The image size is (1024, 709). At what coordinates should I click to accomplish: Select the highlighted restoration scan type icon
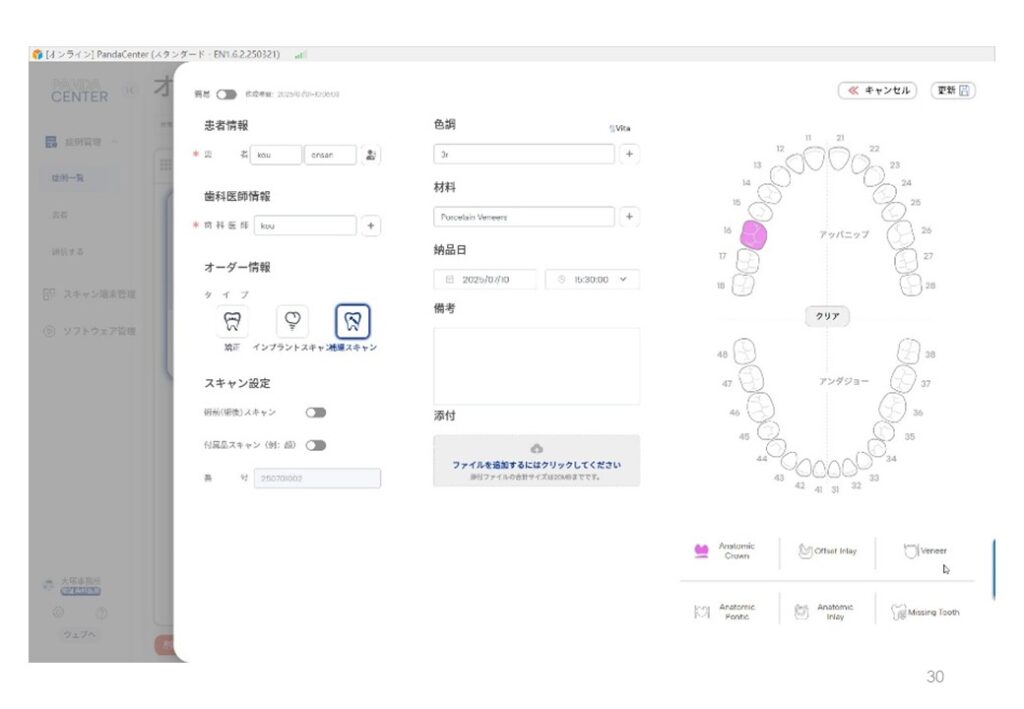[352, 321]
